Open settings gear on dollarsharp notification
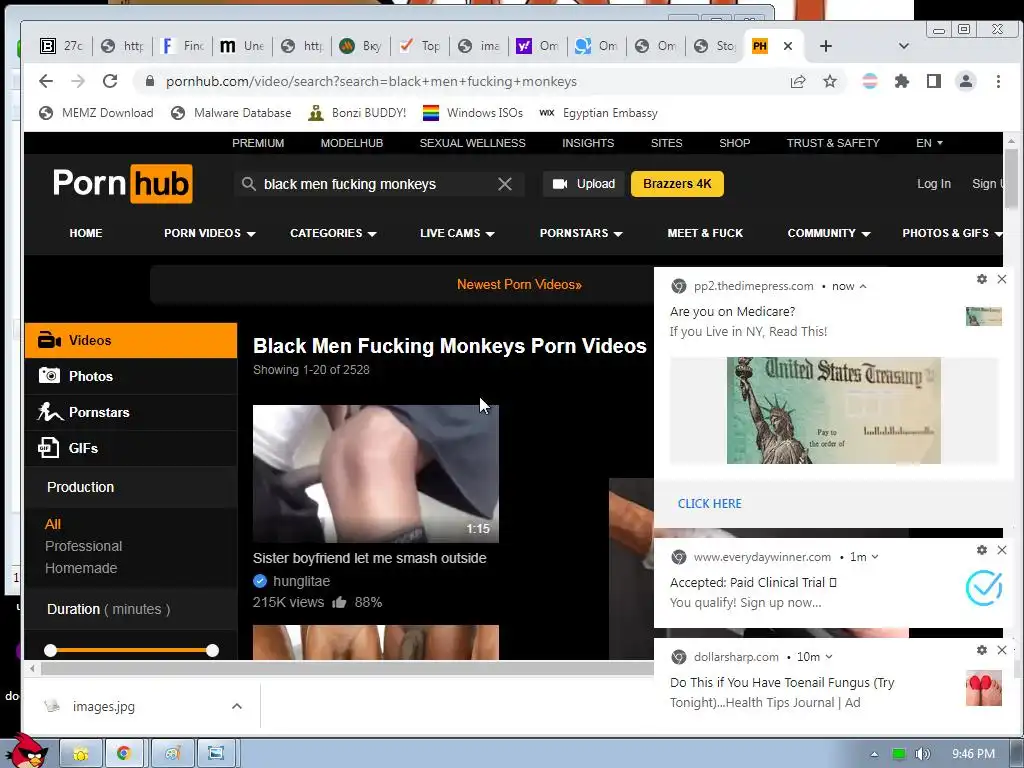Viewport: 1024px width, 768px height. point(982,650)
